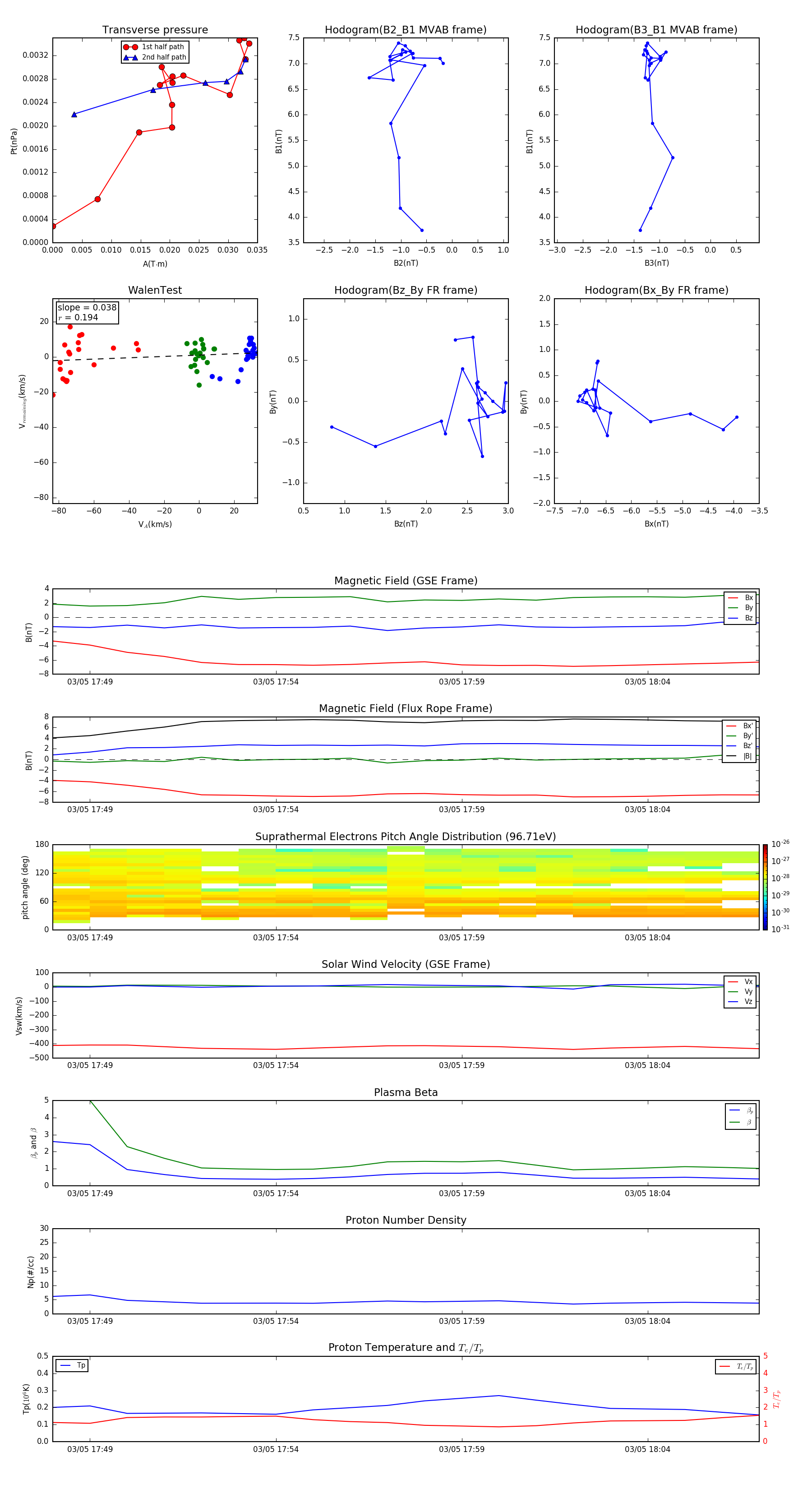Click 'Magnetic Field (Flux Rope Frame)' title

(x=406, y=709)
